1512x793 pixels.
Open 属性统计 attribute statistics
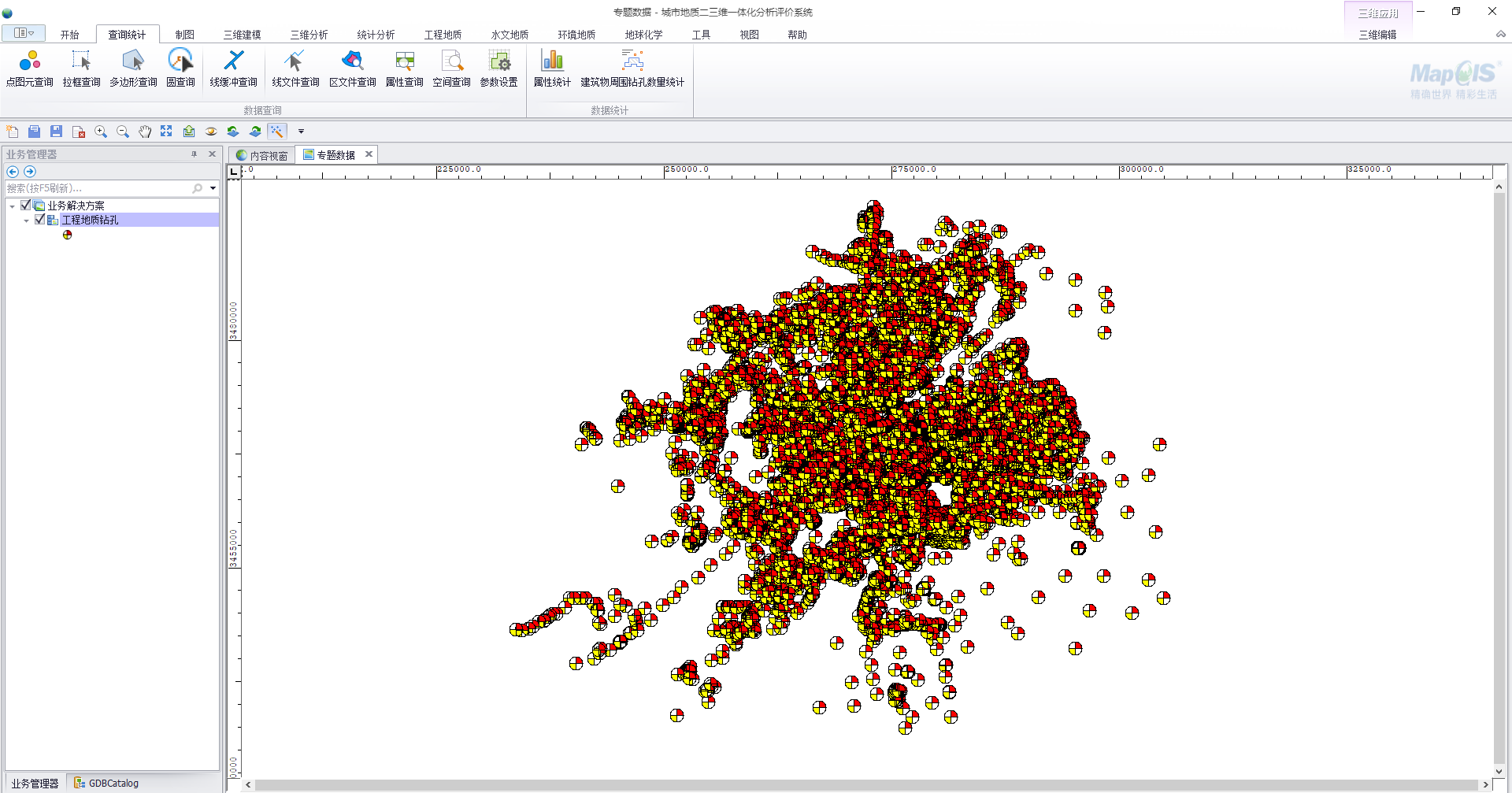tap(552, 69)
